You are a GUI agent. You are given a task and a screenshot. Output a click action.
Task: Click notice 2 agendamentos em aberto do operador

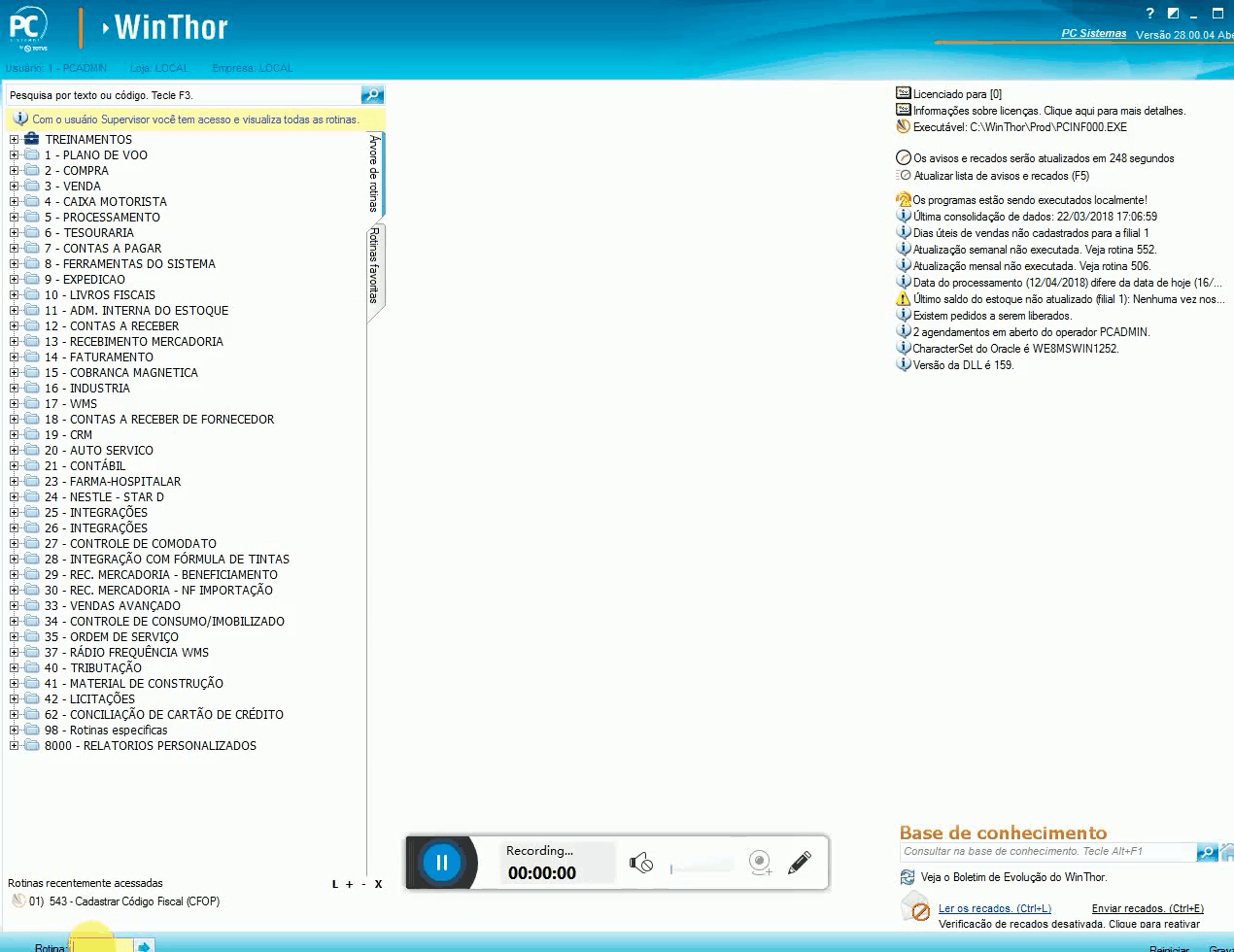pyautogui.click(x=1031, y=332)
